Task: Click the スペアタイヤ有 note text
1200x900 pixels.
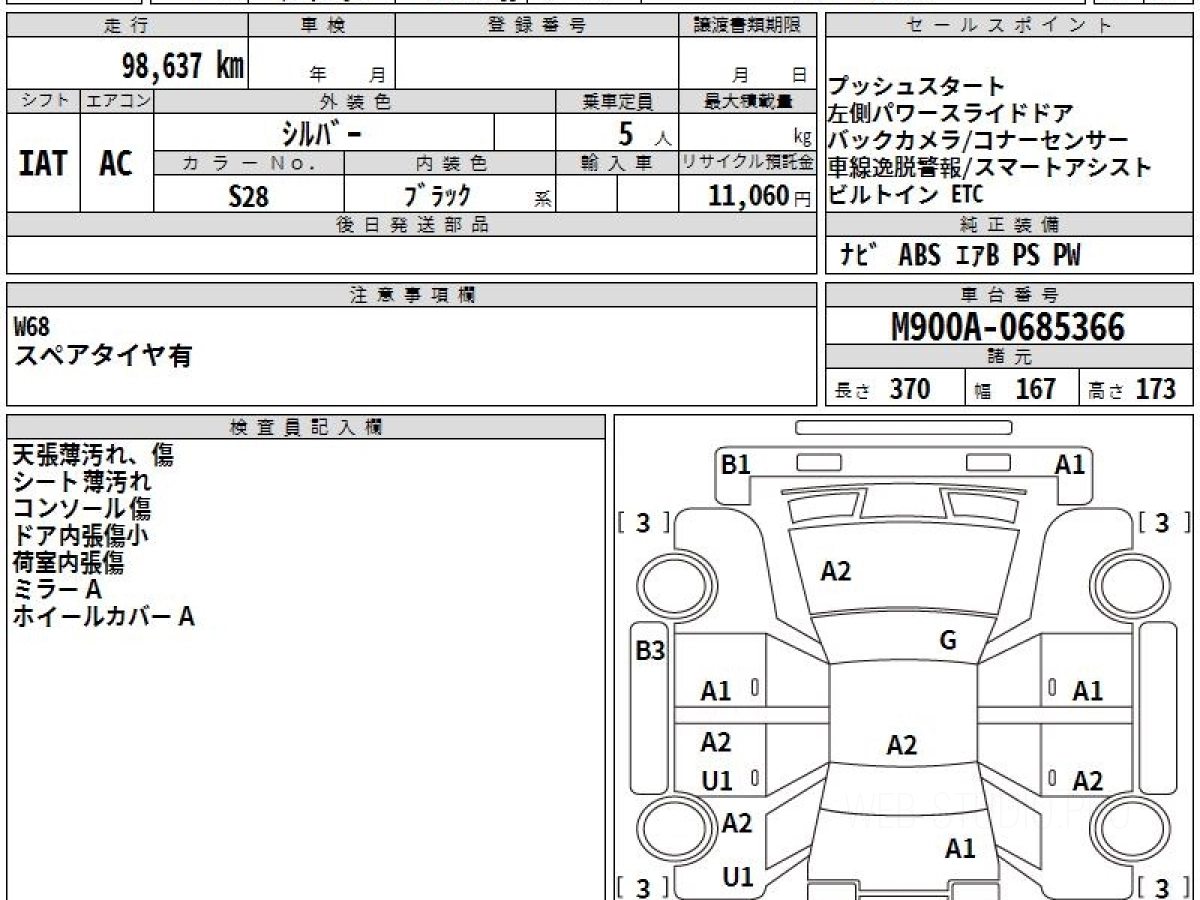Action: point(101,355)
